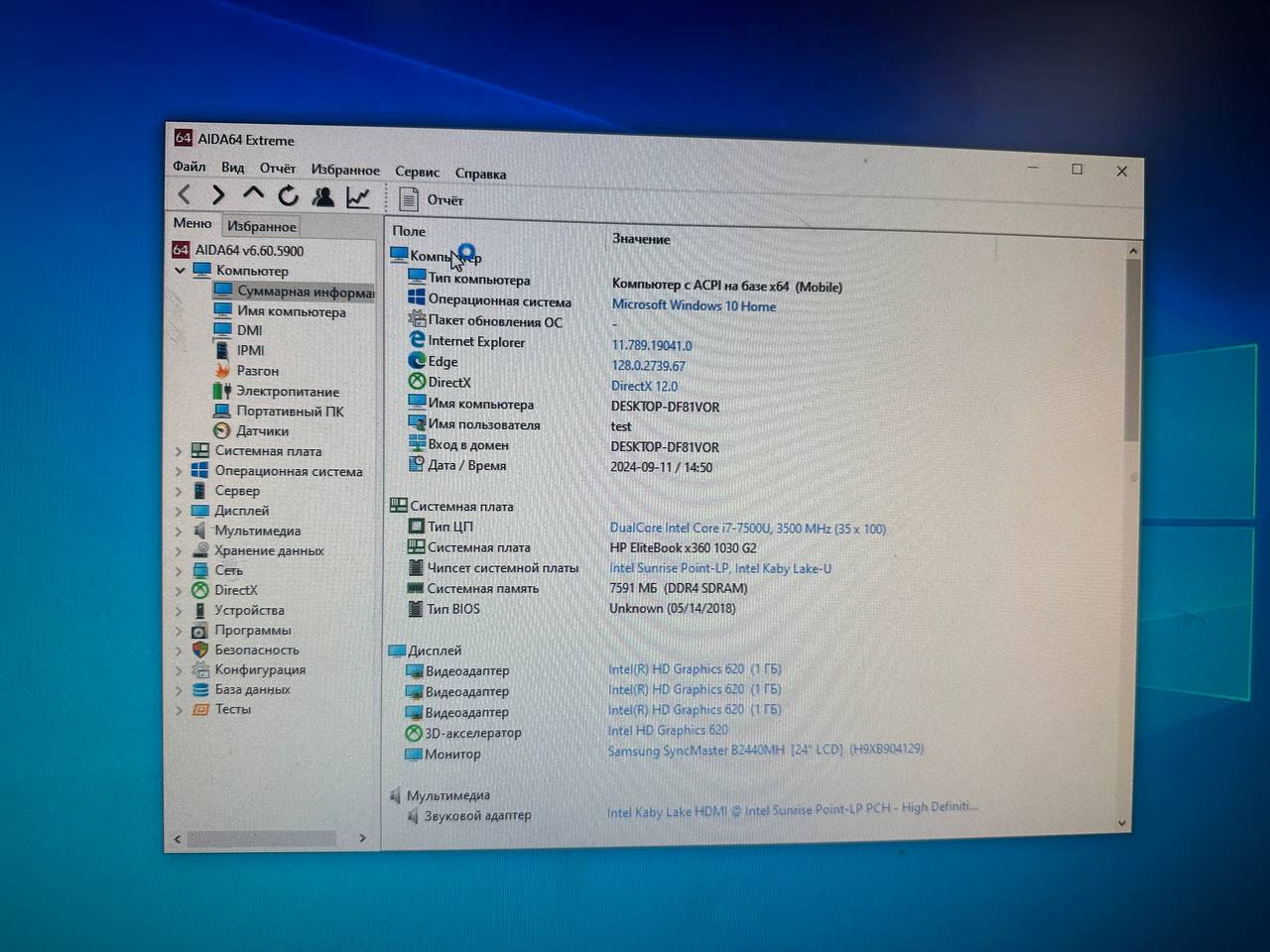This screenshot has height=952, width=1270.
Task: Expand the Сеть tree node
Action: (179, 570)
